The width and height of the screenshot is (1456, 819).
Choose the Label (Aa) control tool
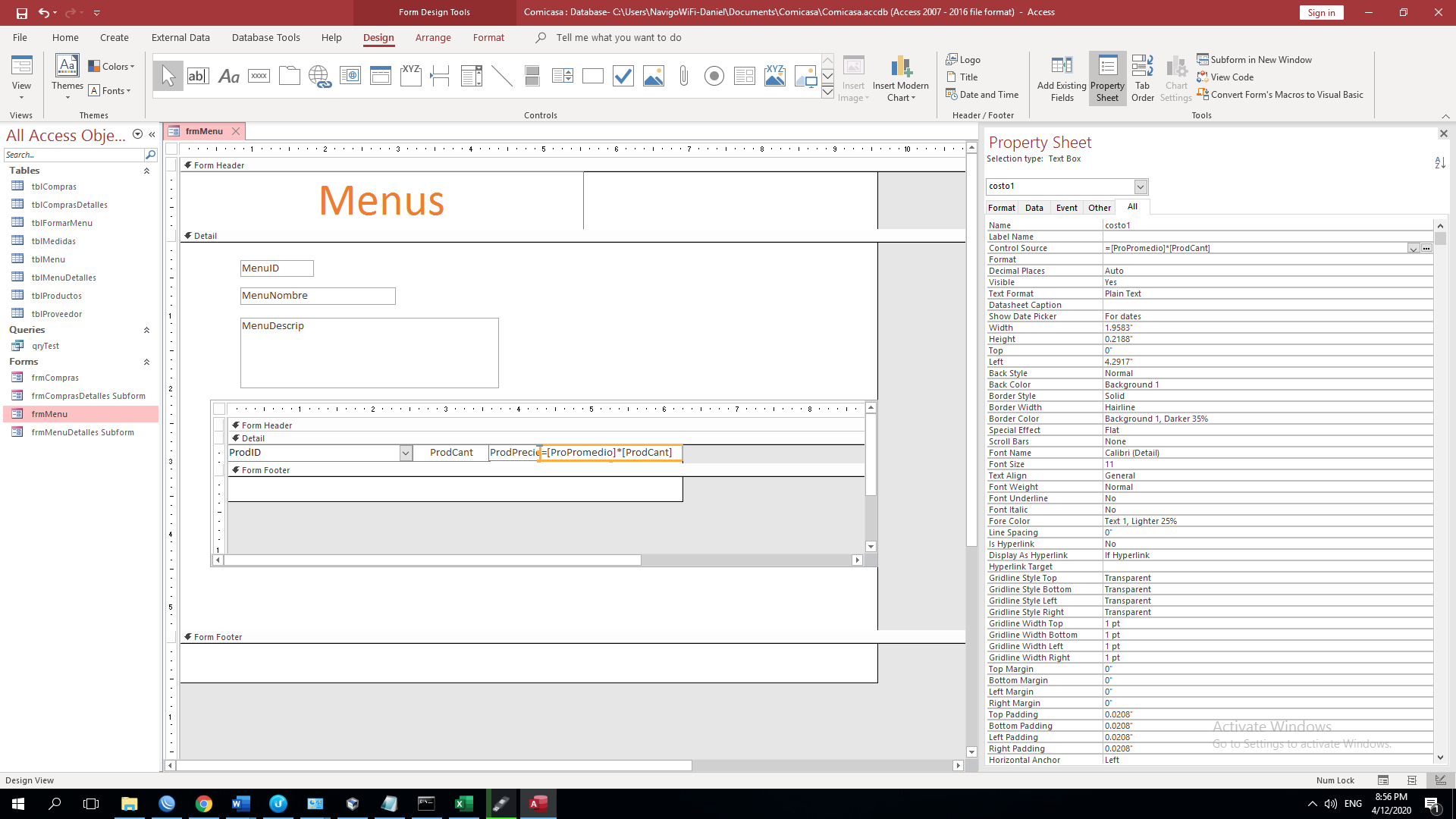point(228,76)
